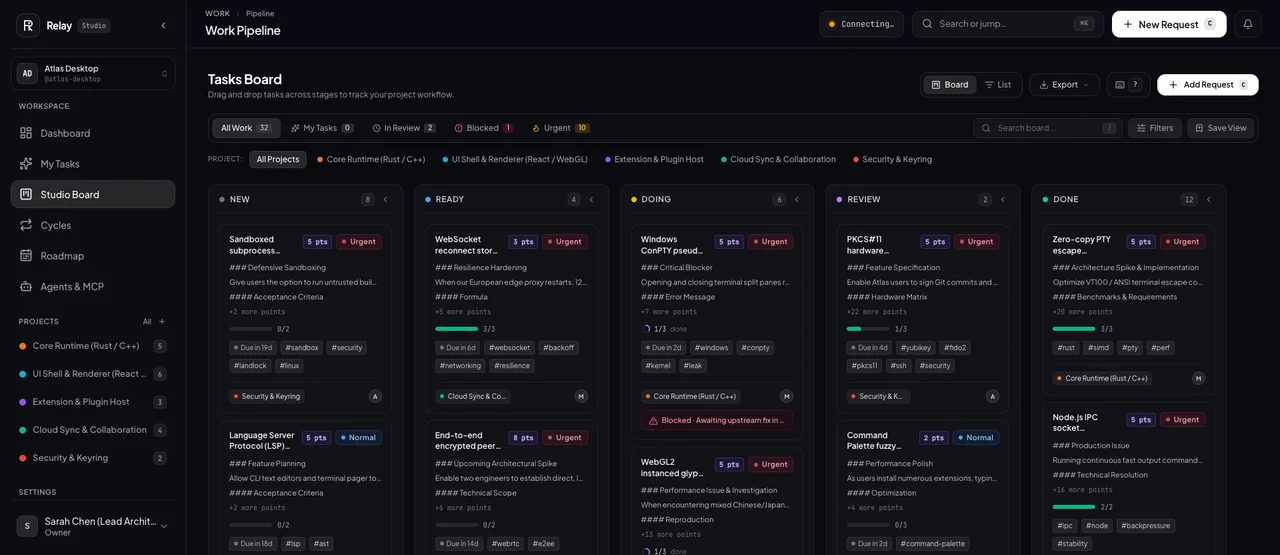1280x555 pixels.
Task: Open Core Runtime project in sidebar
Action: click(93, 346)
